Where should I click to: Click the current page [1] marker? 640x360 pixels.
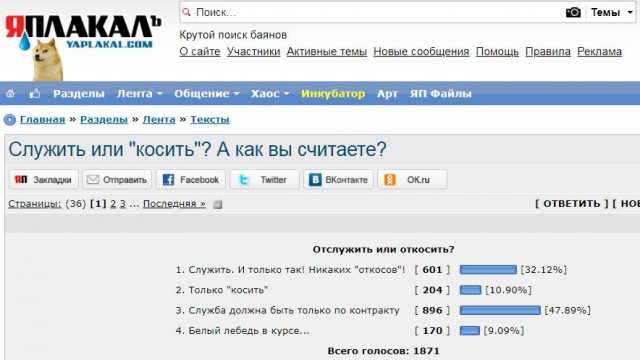tap(98, 204)
